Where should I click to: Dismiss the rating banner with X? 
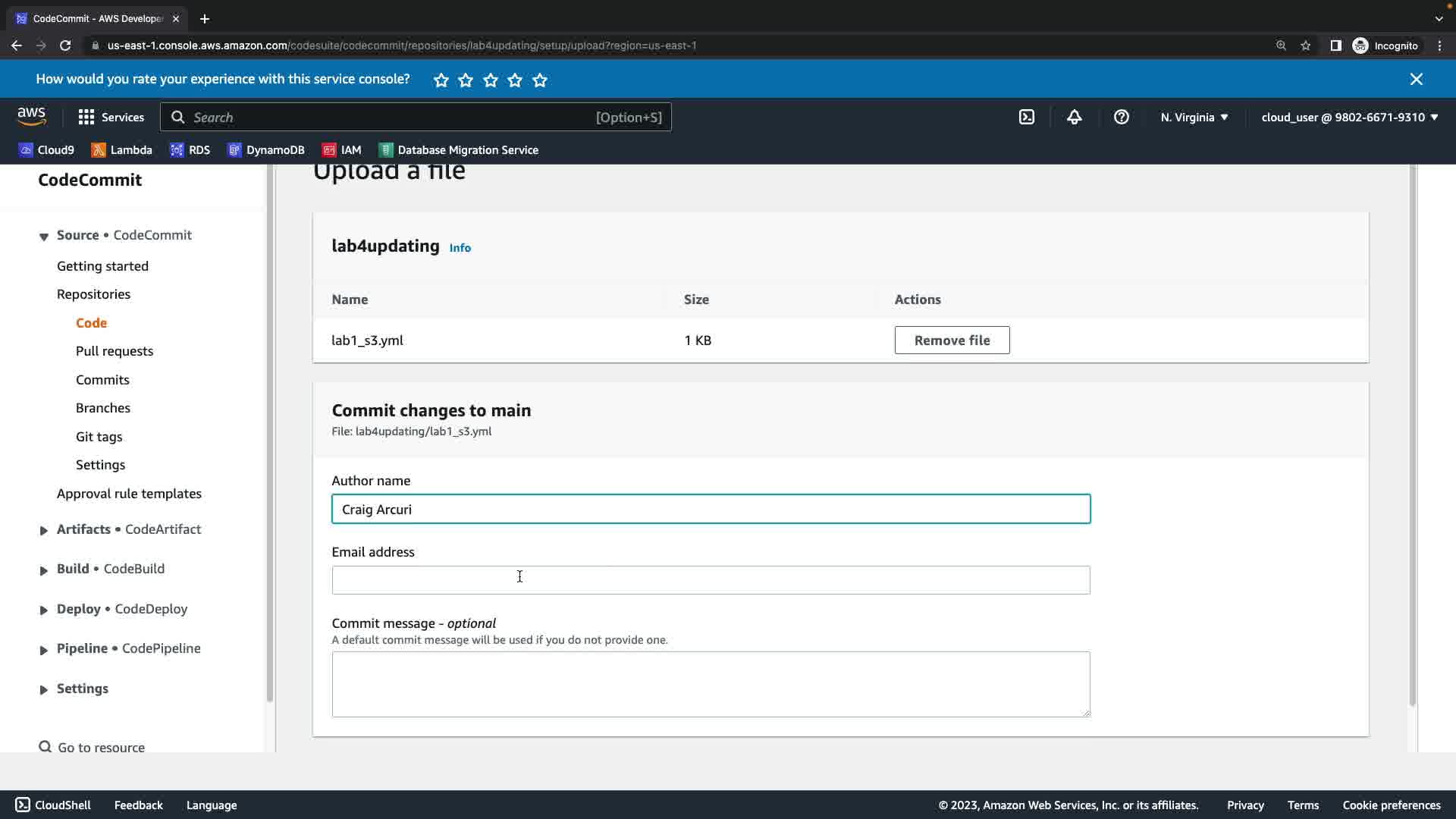coord(1416,79)
